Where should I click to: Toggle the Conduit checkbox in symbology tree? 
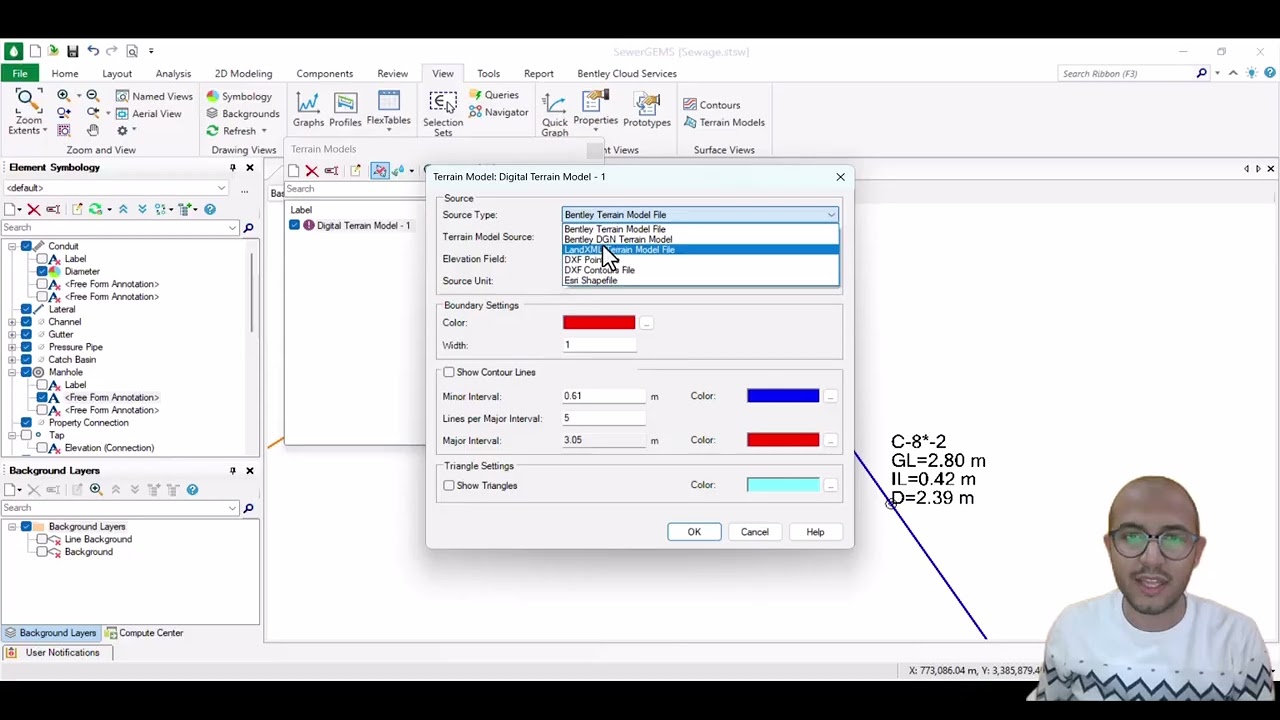(x=26, y=246)
